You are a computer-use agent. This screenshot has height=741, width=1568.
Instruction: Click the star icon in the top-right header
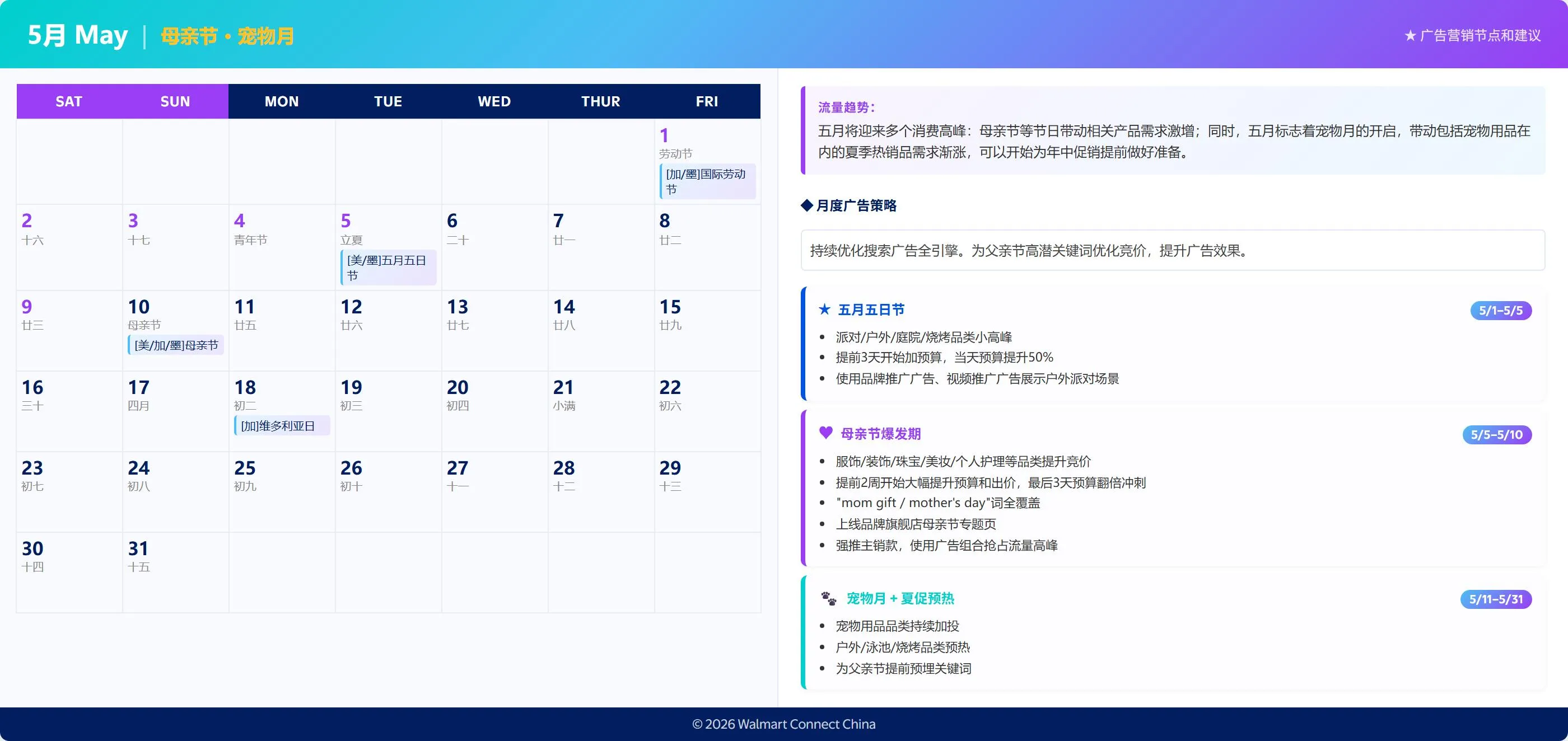click(1410, 36)
